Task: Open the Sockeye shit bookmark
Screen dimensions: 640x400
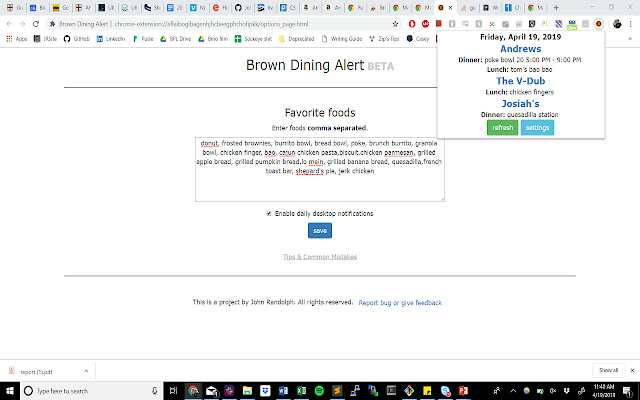Action: click(253, 39)
